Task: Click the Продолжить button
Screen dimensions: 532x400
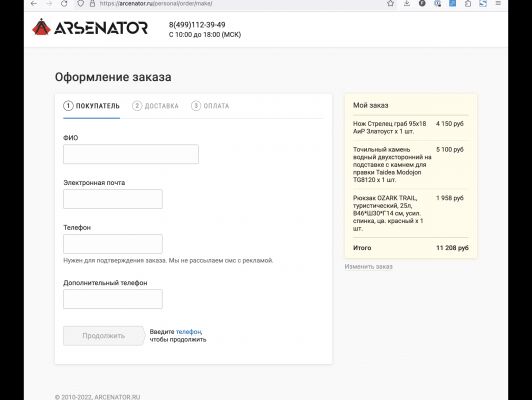Action: (104, 336)
